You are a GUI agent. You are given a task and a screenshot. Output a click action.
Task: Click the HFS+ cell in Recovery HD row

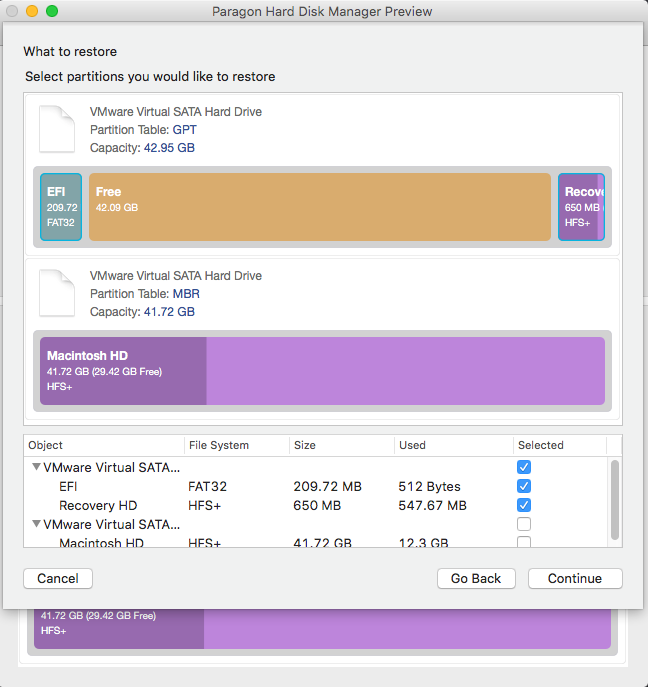pyautogui.click(x=204, y=505)
